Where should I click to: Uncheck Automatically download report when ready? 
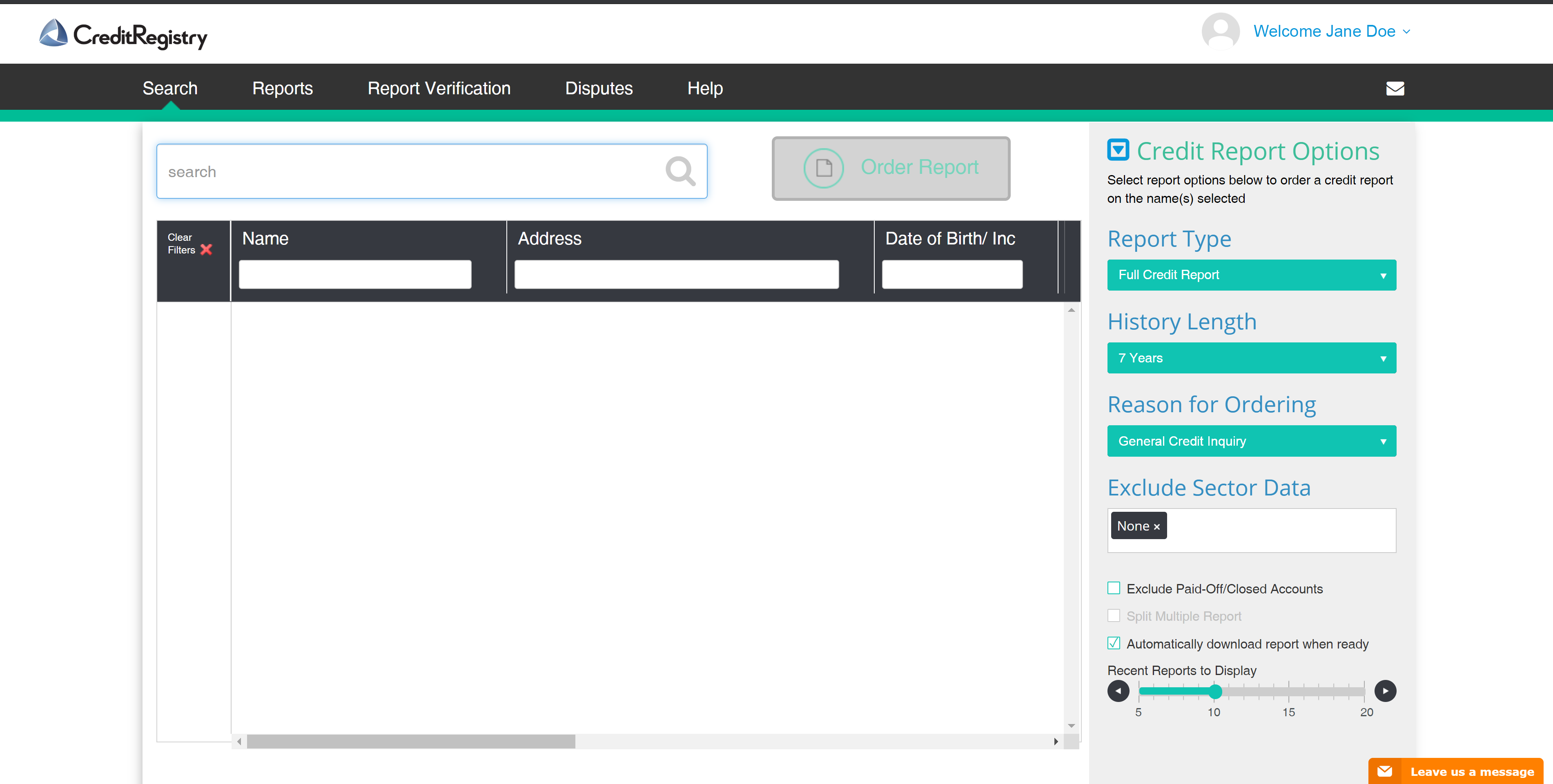click(1114, 644)
